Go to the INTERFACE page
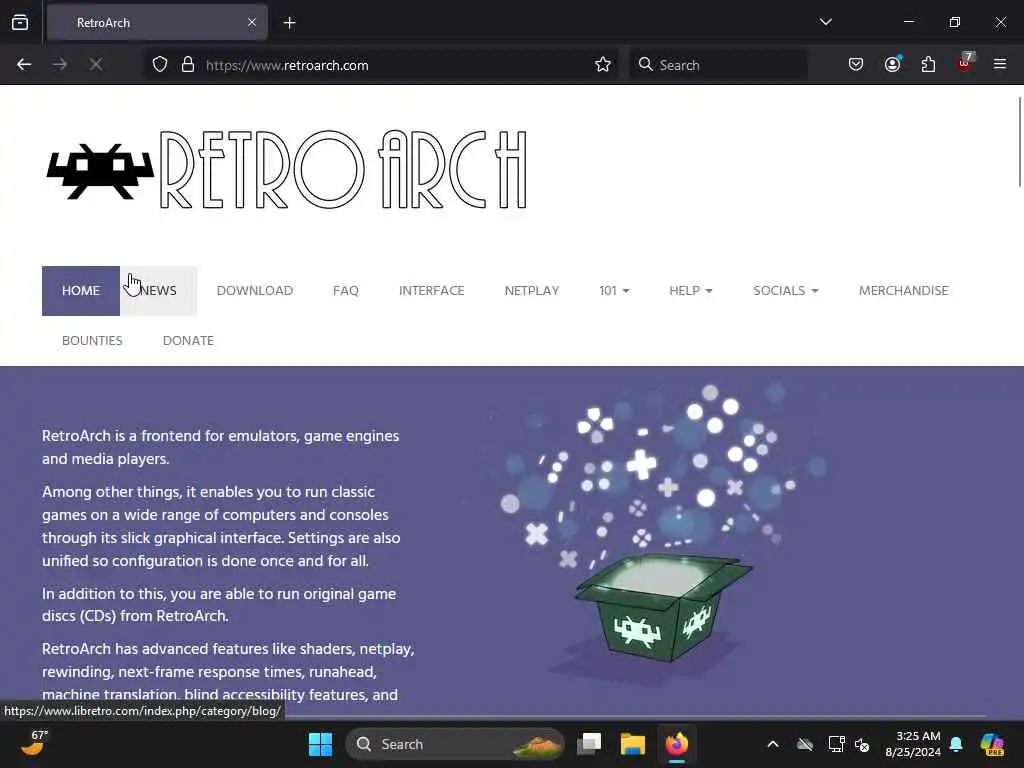 click(x=432, y=291)
